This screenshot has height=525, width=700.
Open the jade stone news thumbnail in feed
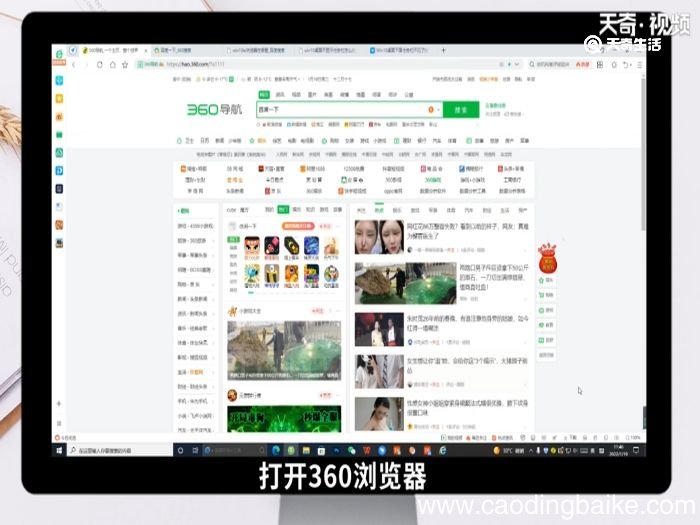406,283
